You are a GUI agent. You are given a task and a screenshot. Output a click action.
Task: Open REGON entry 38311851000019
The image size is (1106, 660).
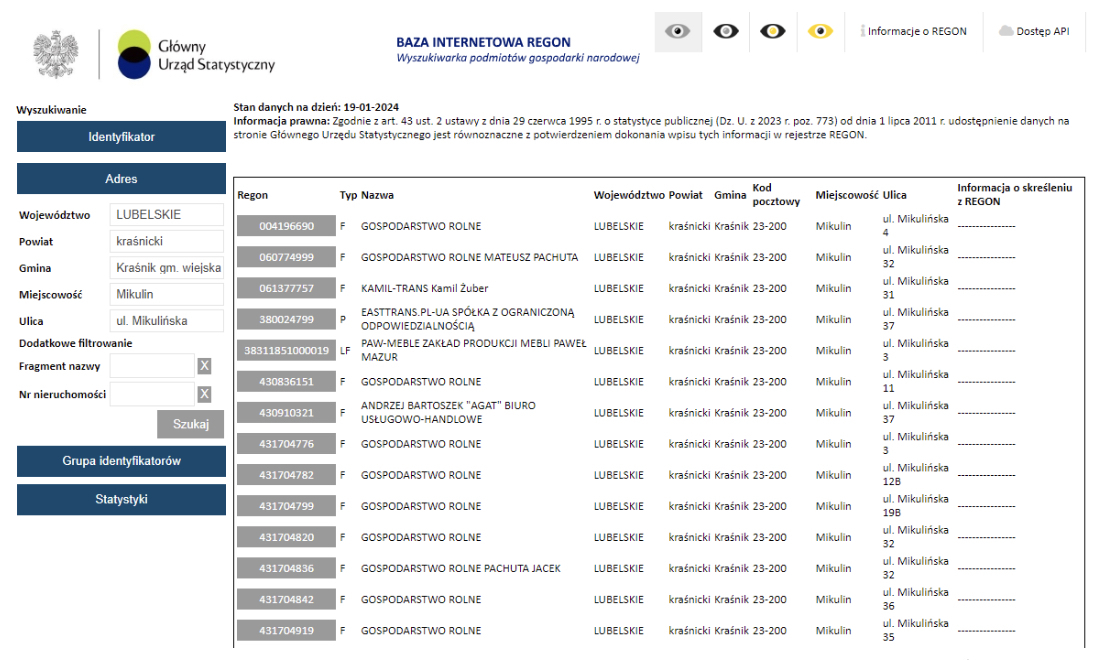pos(286,351)
